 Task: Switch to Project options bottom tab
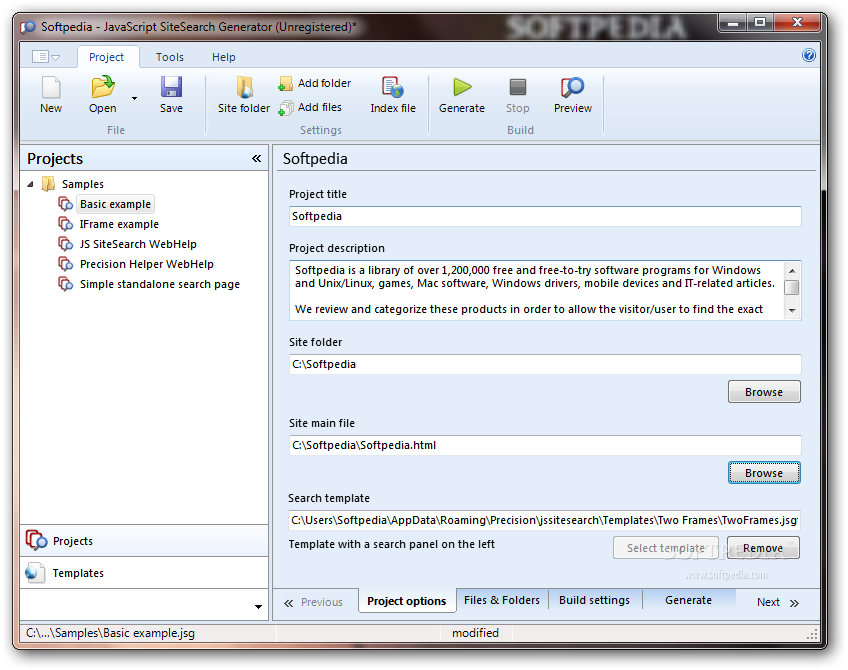407,601
